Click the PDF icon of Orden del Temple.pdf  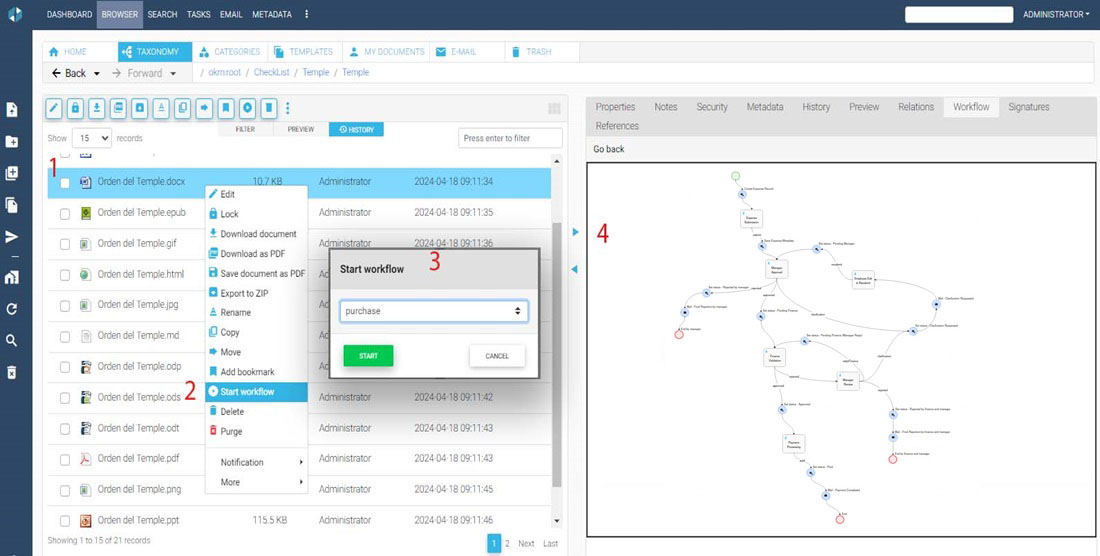pyautogui.click(x=86, y=459)
